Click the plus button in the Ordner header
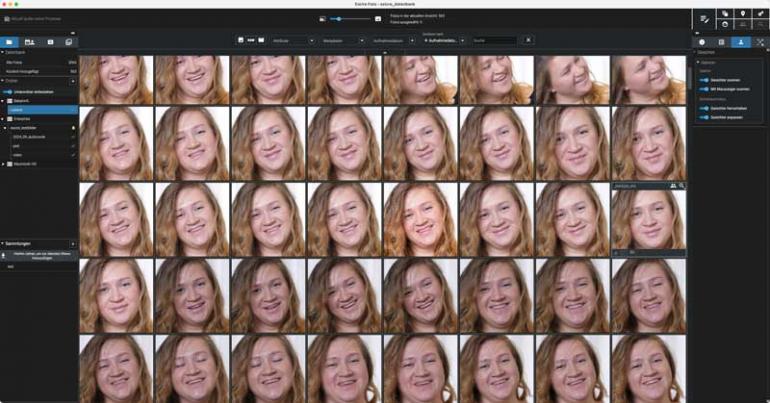 (x=73, y=81)
